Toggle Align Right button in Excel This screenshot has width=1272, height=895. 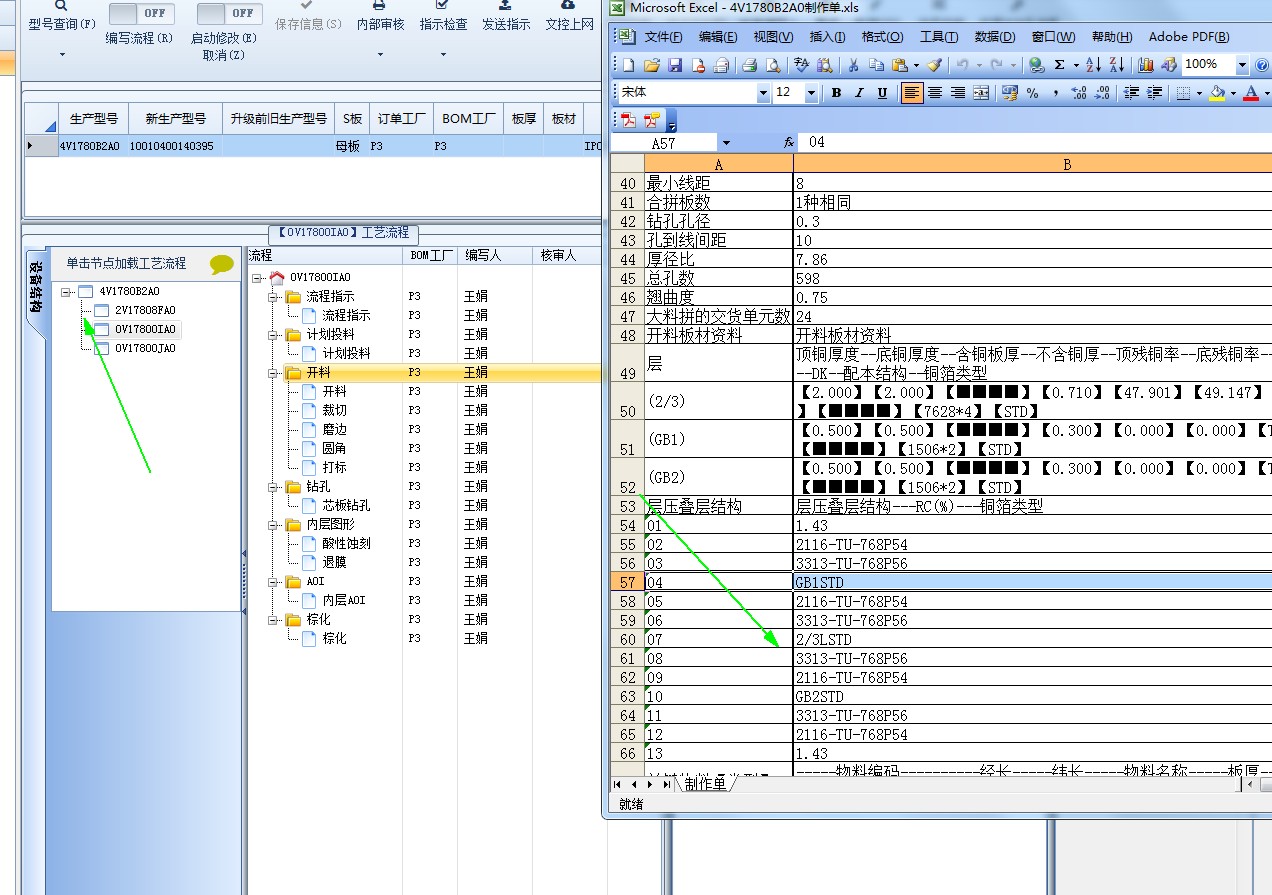point(958,93)
